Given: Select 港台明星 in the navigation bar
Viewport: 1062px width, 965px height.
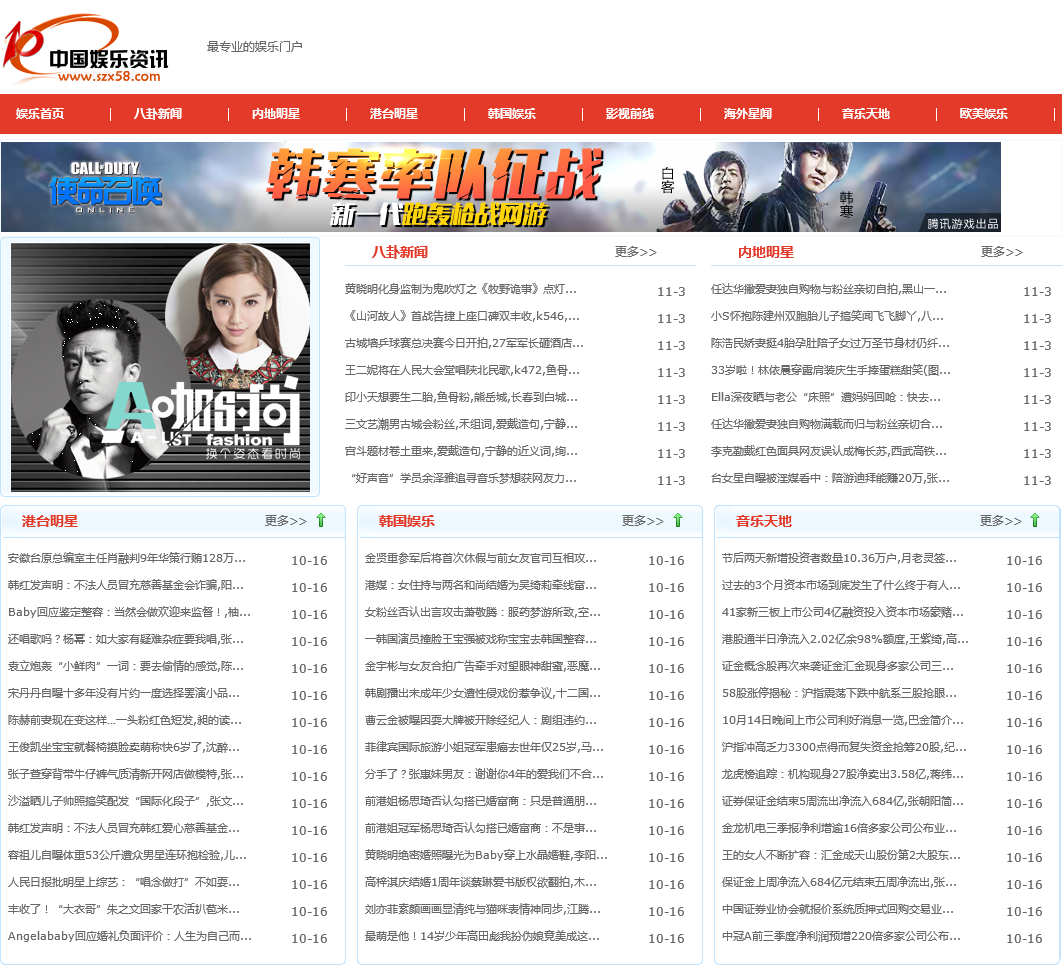Looking at the screenshot, I should [x=394, y=114].
